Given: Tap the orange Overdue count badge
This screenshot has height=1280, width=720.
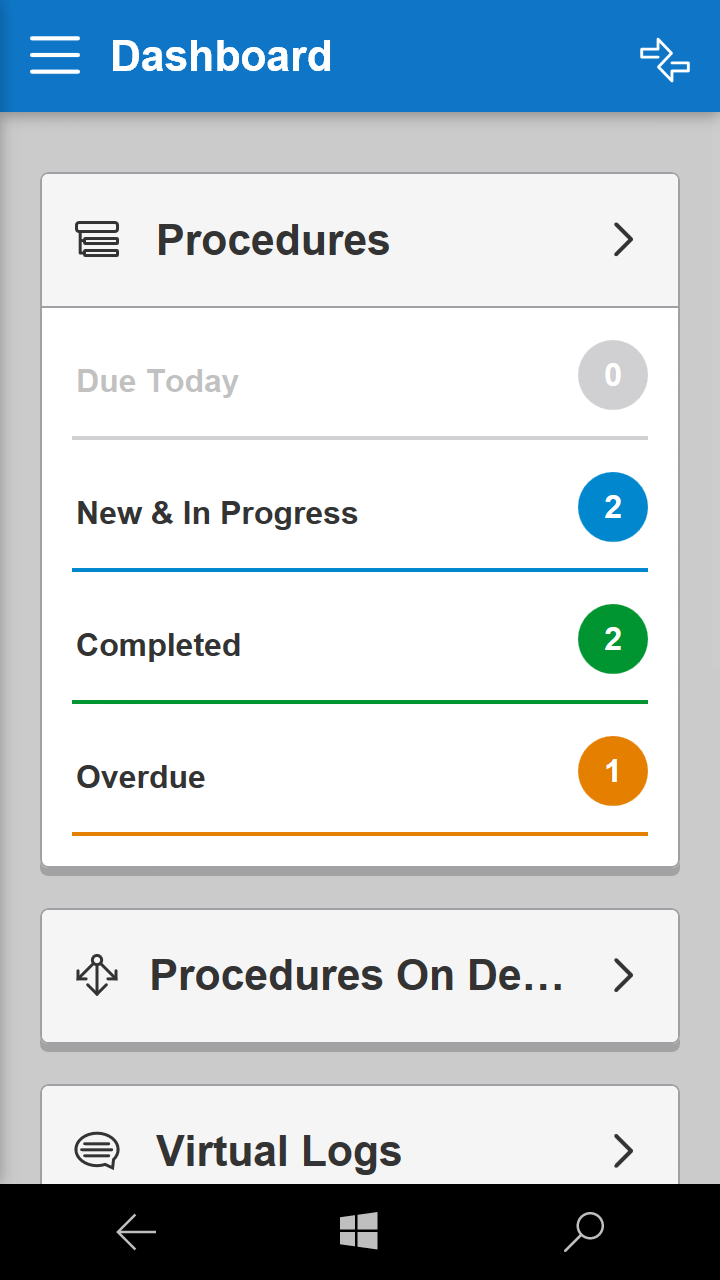Looking at the screenshot, I should (x=613, y=771).
